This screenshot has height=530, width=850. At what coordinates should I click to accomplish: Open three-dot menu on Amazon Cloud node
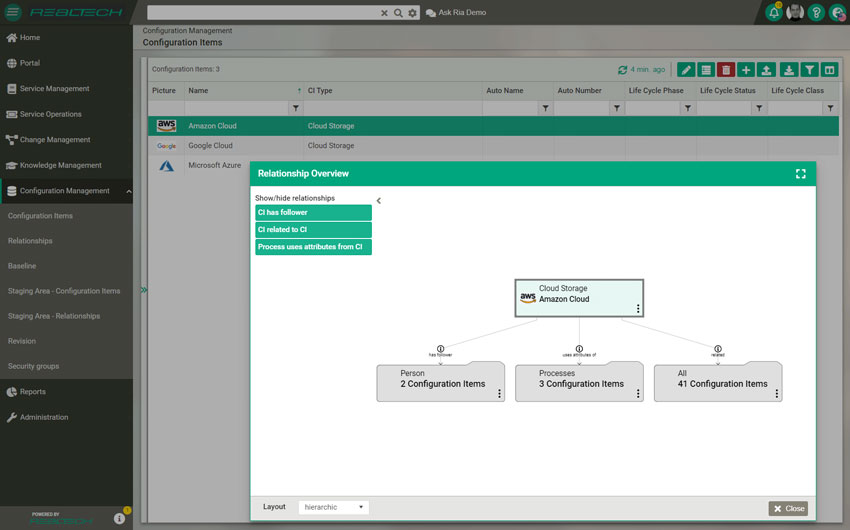pyautogui.click(x=637, y=309)
